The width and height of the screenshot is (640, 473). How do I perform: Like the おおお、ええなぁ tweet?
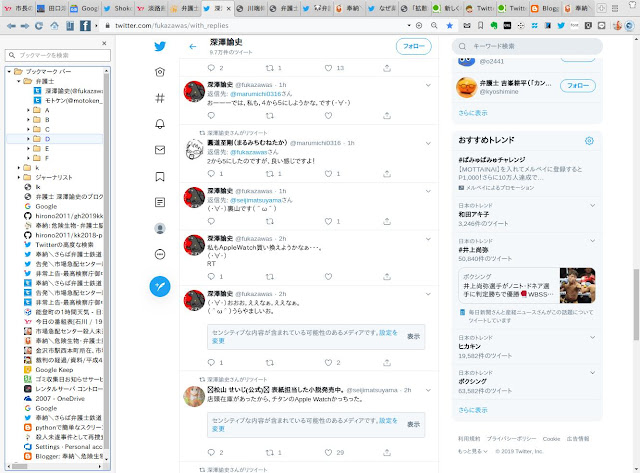tap(328, 362)
